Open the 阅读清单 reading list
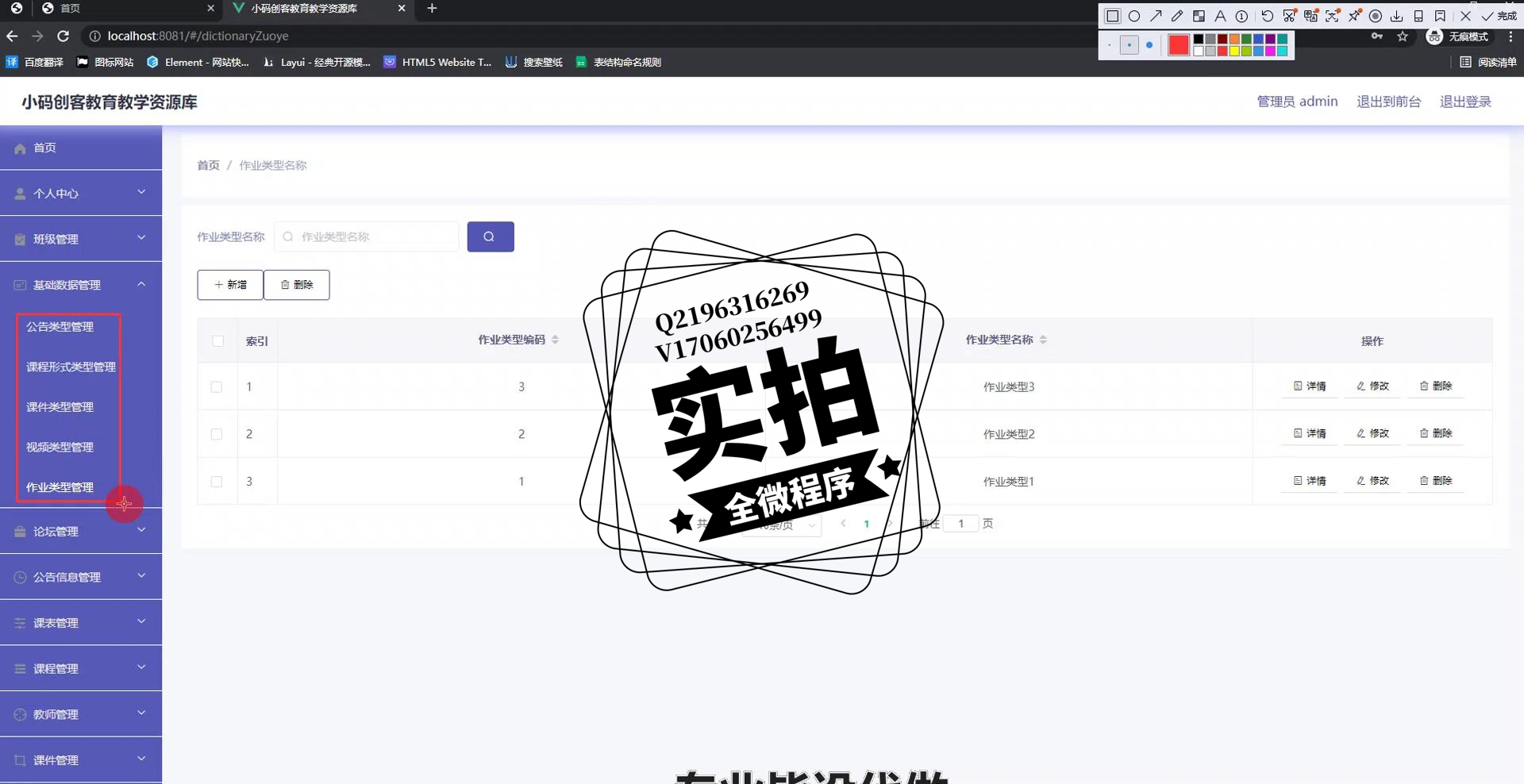The width and height of the screenshot is (1524, 784). [x=1488, y=62]
